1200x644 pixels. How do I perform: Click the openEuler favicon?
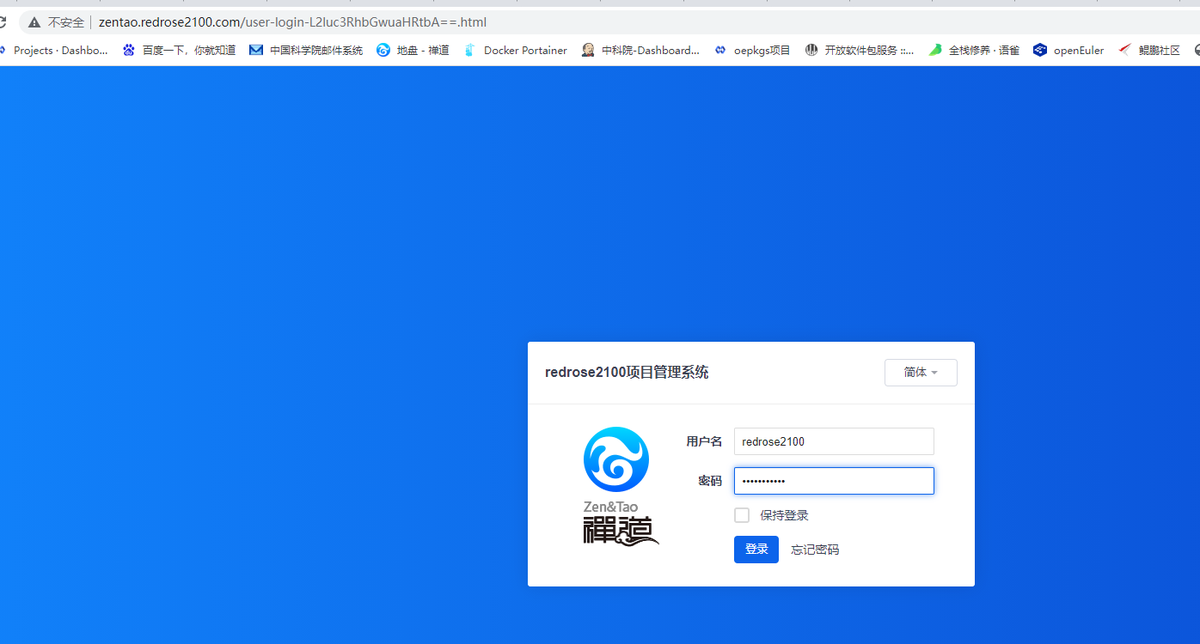(x=1040, y=50)
